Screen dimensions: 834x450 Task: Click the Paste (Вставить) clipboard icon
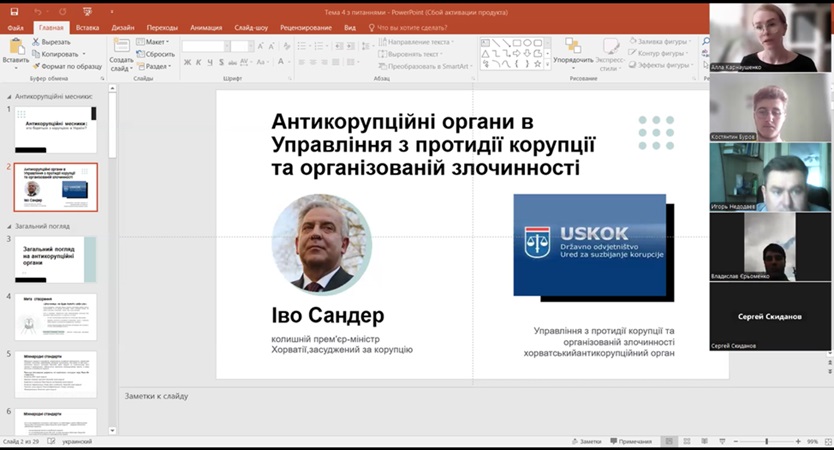click(x=16, y=47)
